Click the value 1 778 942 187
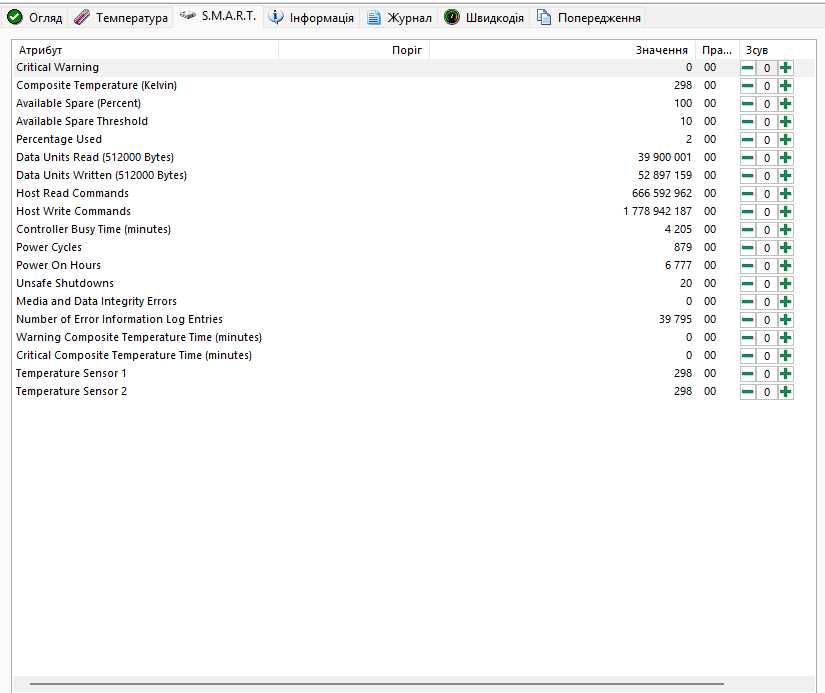This screenshot has width=825, height=693. tap(657, 212)
